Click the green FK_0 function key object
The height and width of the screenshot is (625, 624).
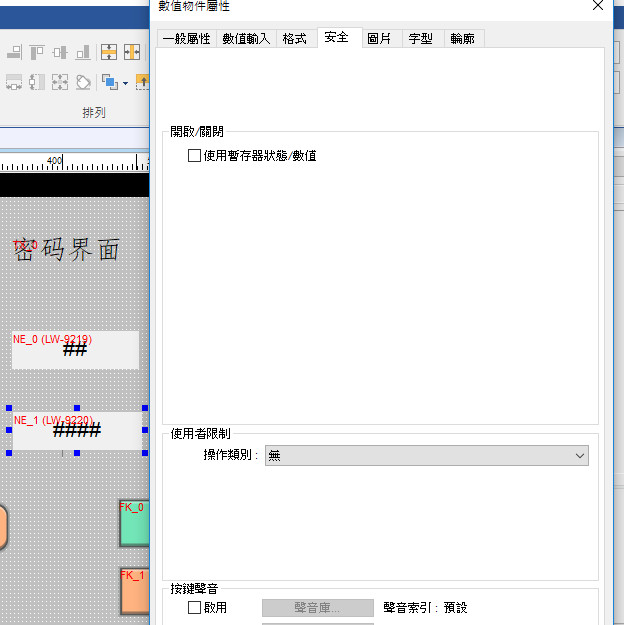point(134,523)
